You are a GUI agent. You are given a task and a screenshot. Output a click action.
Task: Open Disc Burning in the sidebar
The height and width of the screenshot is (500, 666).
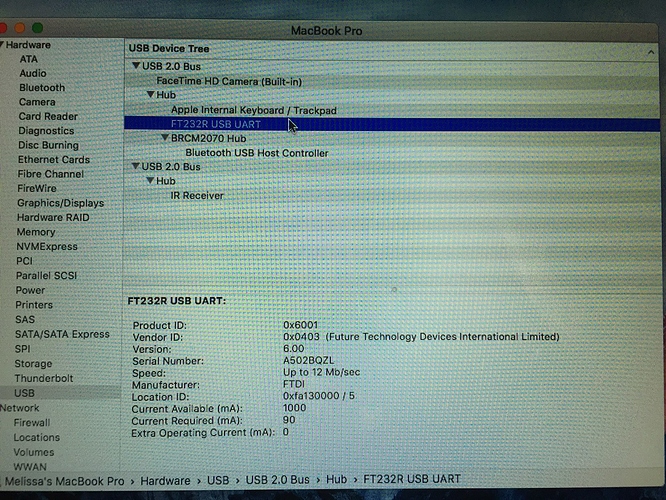point(48,145)
